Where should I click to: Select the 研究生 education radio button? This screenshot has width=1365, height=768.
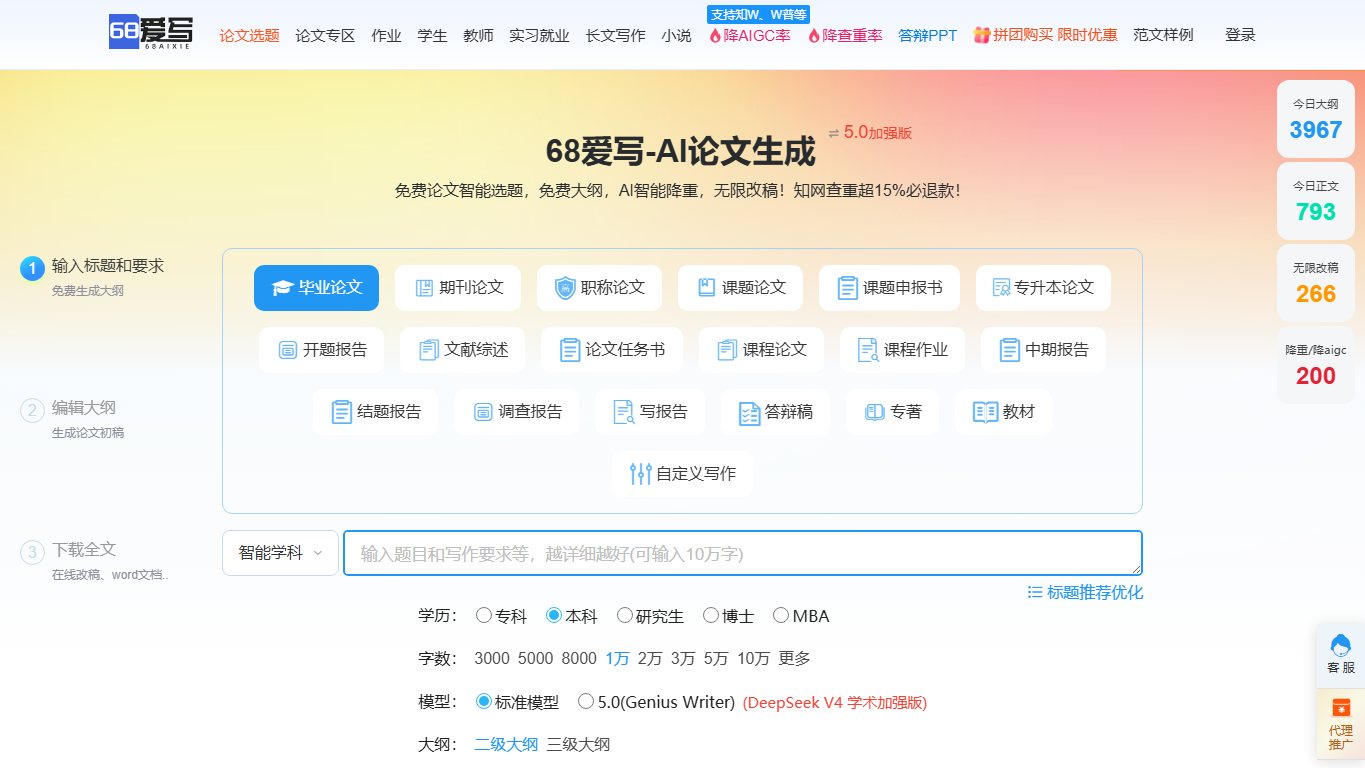pyautogui.click(x=625, y=616)
